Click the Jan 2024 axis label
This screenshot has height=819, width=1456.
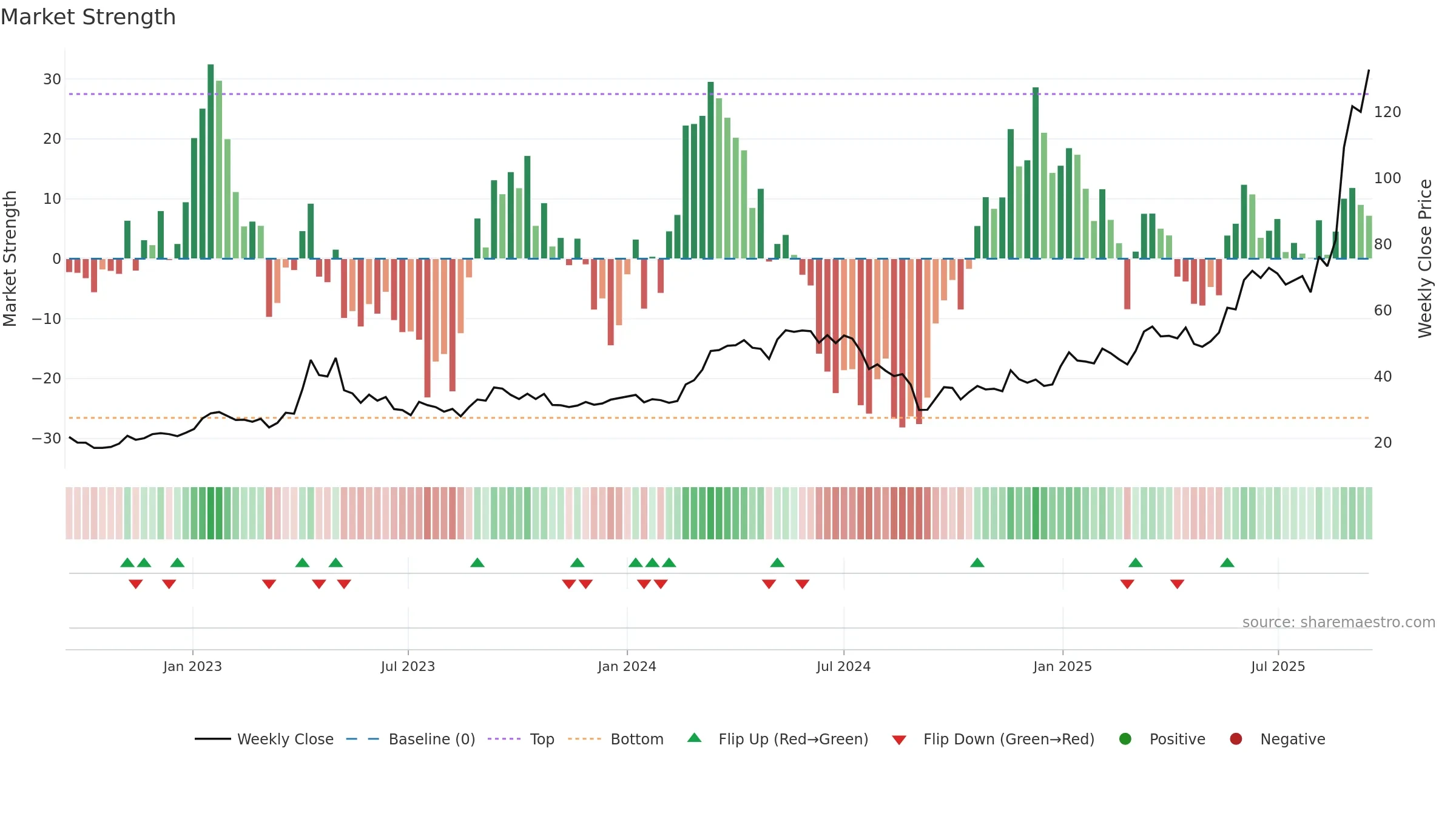coord(627,666)
